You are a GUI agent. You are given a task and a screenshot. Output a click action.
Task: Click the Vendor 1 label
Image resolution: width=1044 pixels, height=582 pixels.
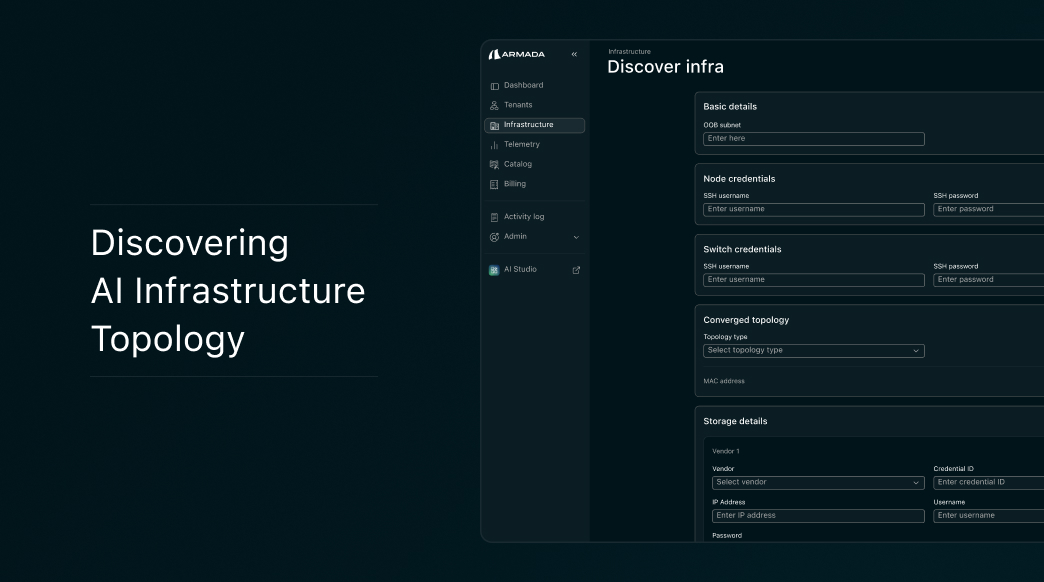726,451
